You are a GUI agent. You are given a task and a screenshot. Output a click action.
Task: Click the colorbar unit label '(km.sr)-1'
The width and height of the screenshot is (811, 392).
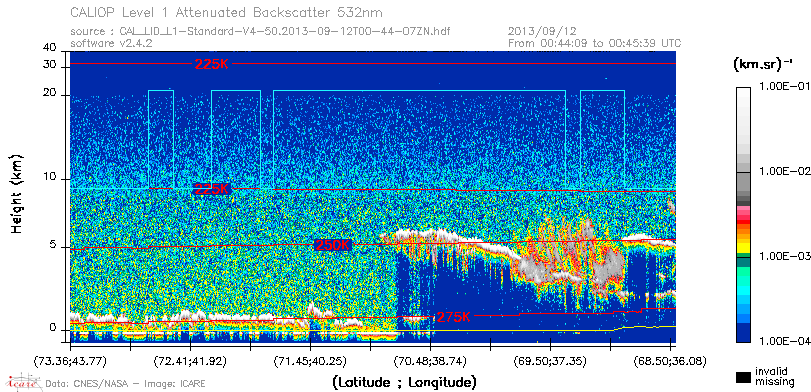click(762, 64)
